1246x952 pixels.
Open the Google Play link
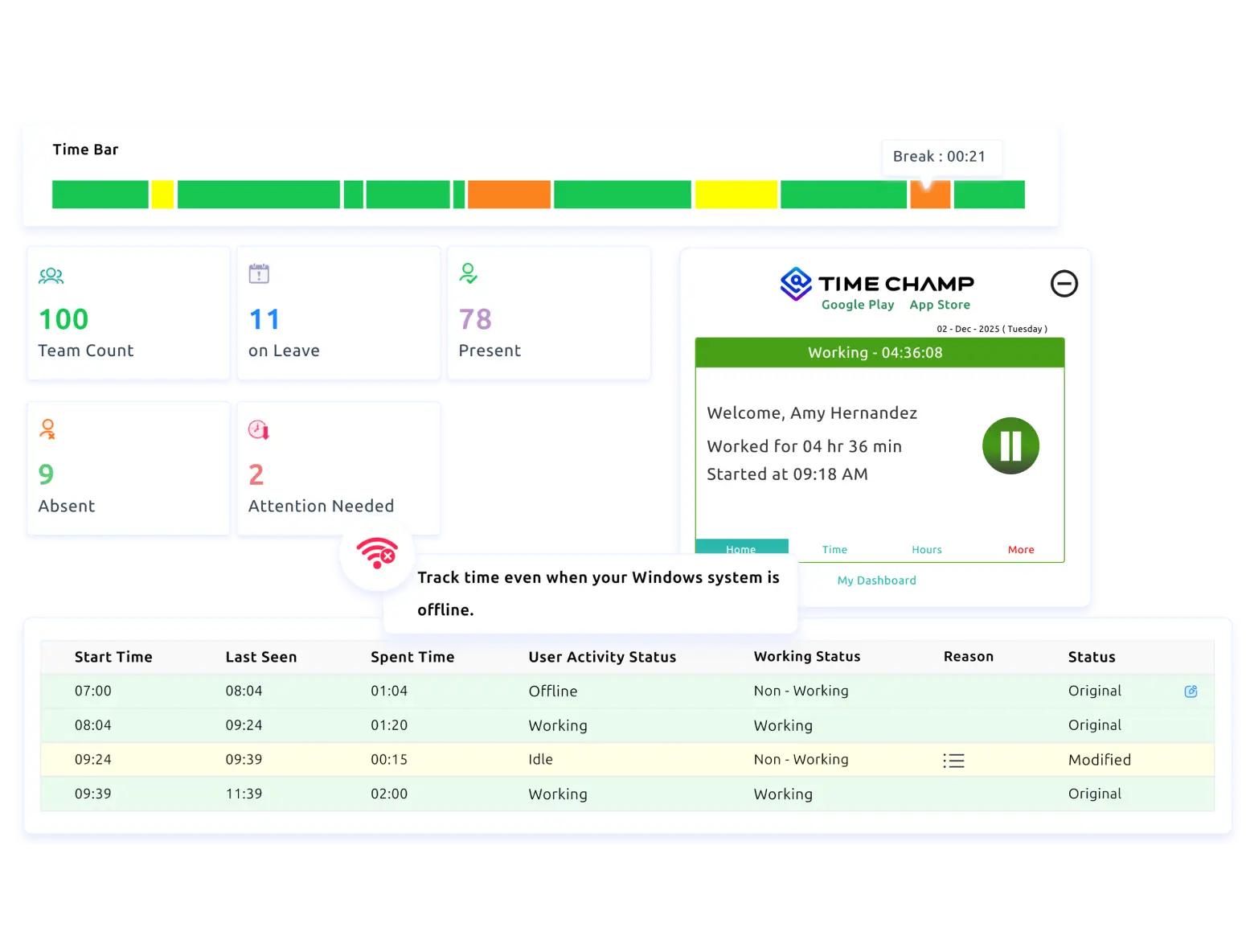click(x=857, y=305)
